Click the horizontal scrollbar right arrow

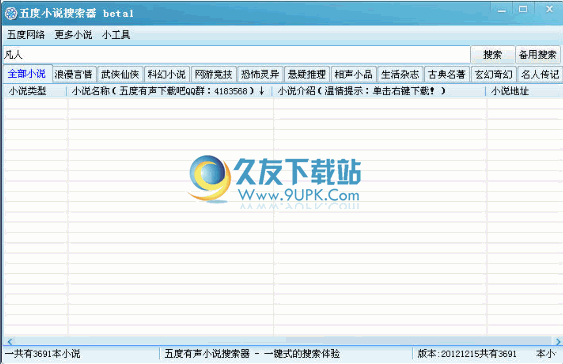pyautogui.click(x=558, y=341)
